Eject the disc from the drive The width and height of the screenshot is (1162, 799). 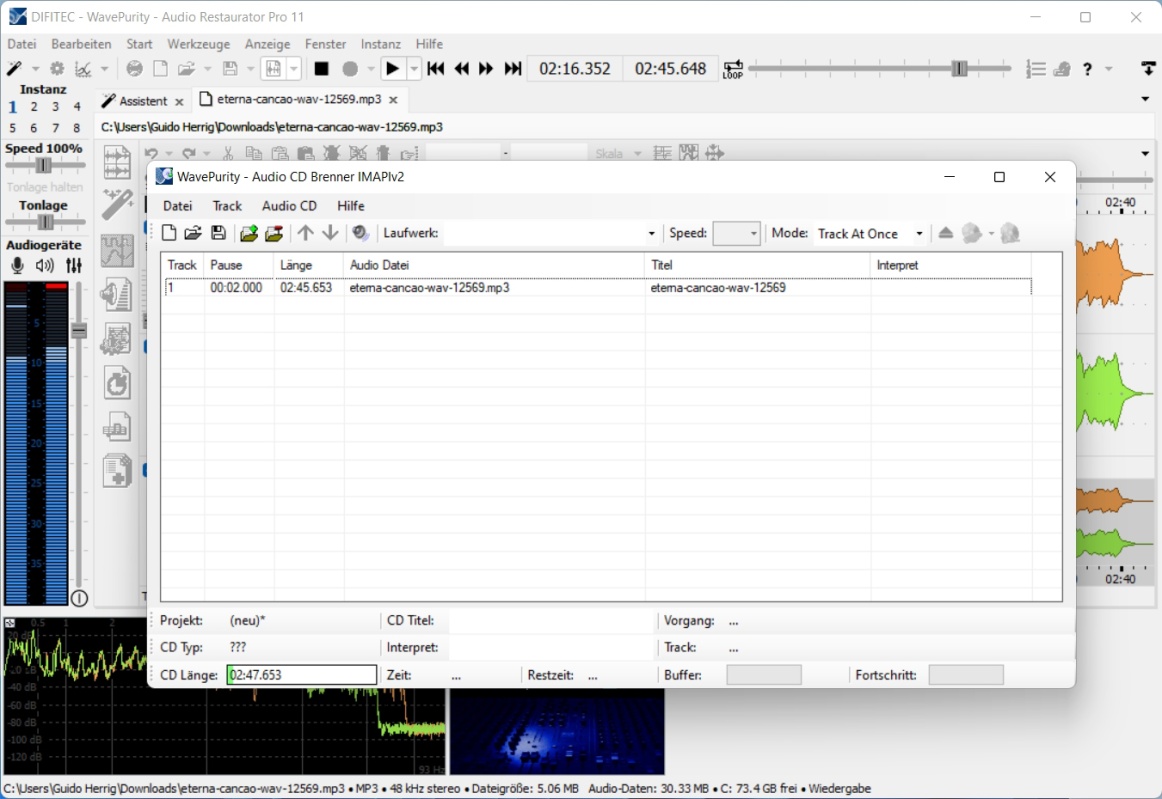[946, 233]
